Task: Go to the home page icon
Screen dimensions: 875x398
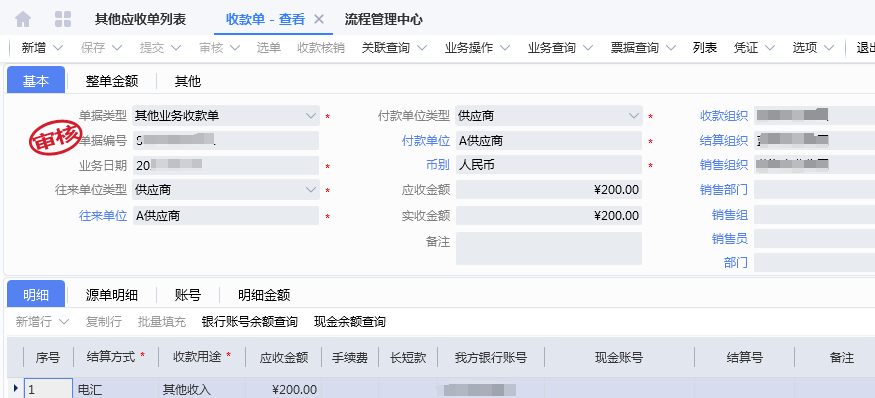Action: (23, 20)
